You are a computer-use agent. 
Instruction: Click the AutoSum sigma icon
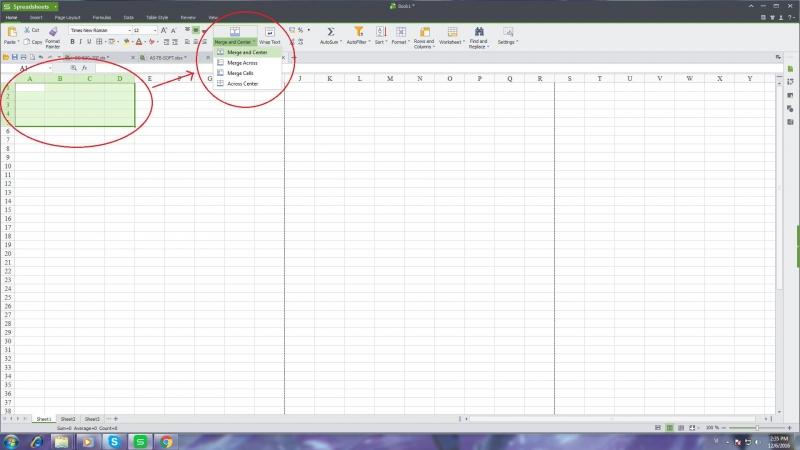(331, 31)
